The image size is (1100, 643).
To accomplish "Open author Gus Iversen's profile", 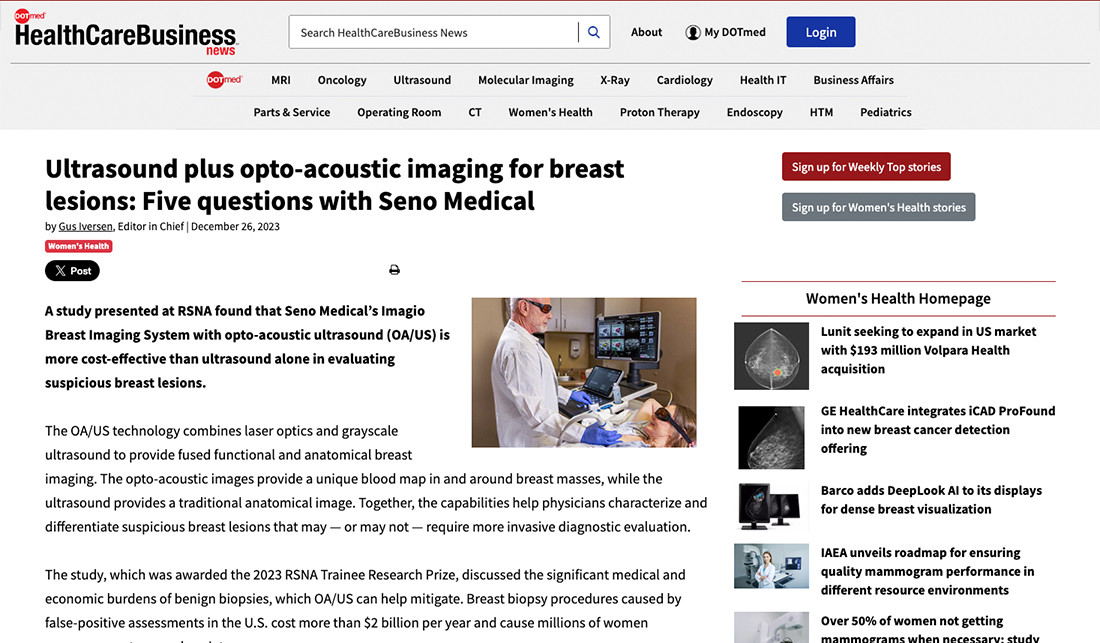I will pos(84,226).
